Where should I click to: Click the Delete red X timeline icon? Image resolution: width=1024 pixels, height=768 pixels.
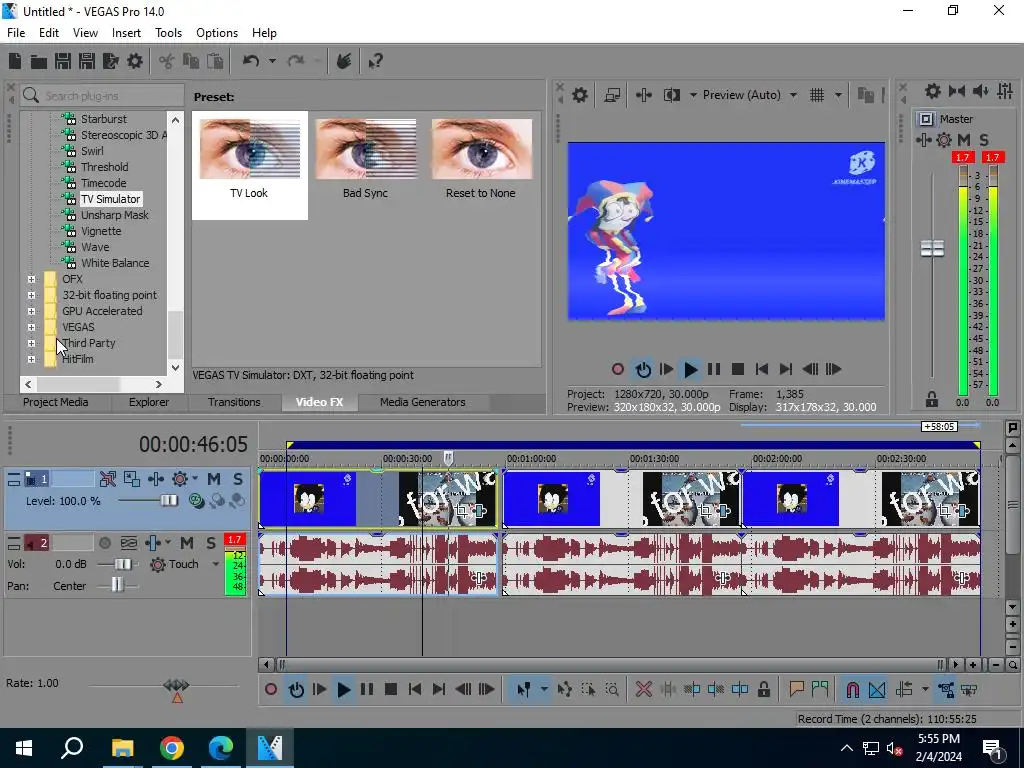643,690
